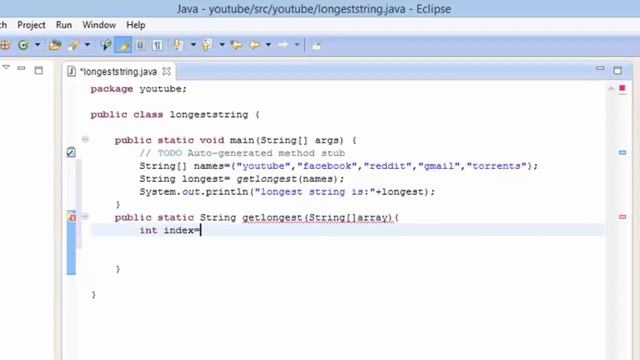Click the red error marker on overview ruler
The width and height of the screenshot is (640, 360).
(622, 217)
